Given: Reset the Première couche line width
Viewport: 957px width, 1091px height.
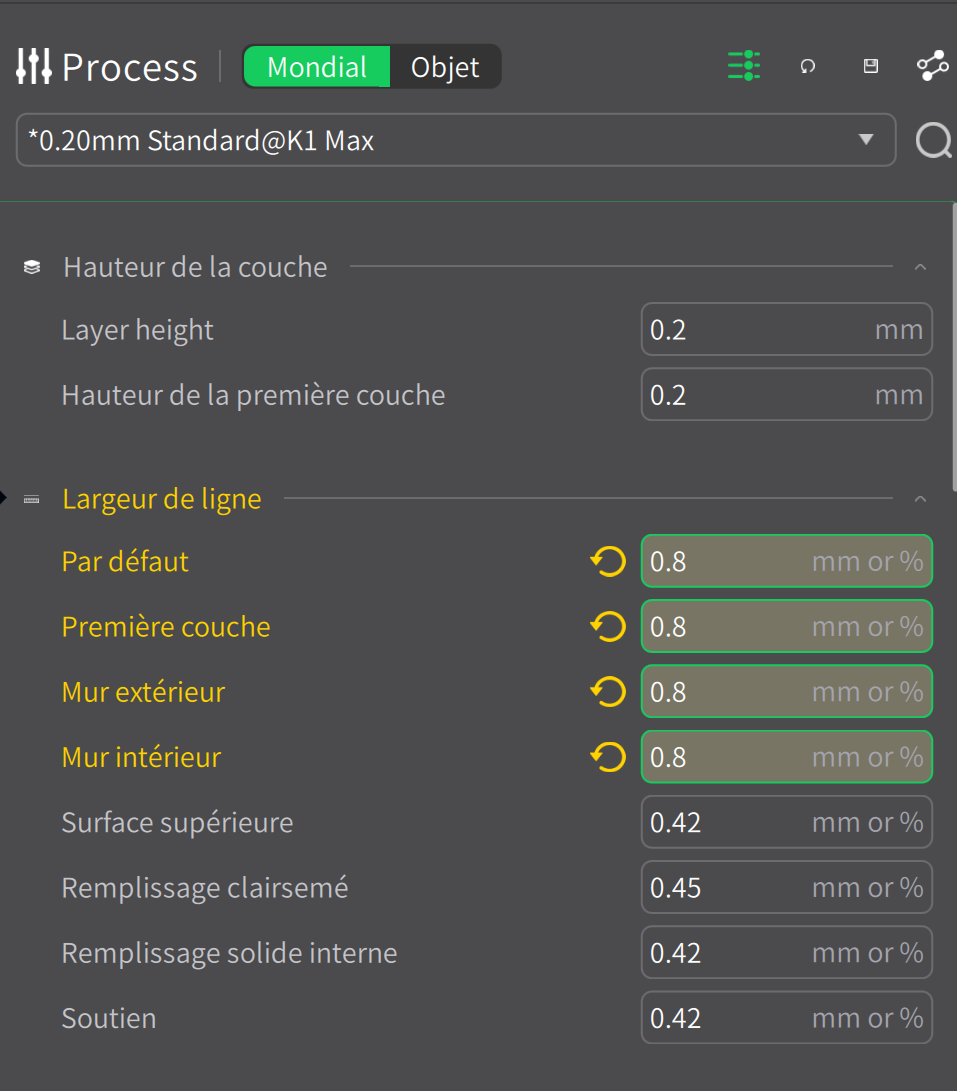Looking at the screenshot, I should click(x=608, y=627).
